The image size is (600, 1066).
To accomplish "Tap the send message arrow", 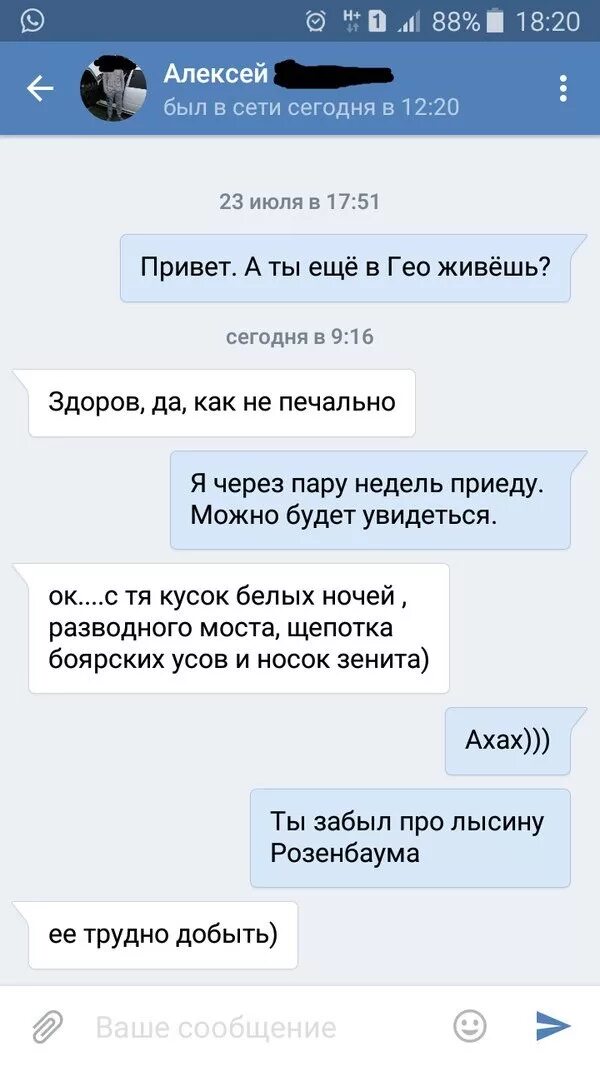I will tap(553, 1026).
